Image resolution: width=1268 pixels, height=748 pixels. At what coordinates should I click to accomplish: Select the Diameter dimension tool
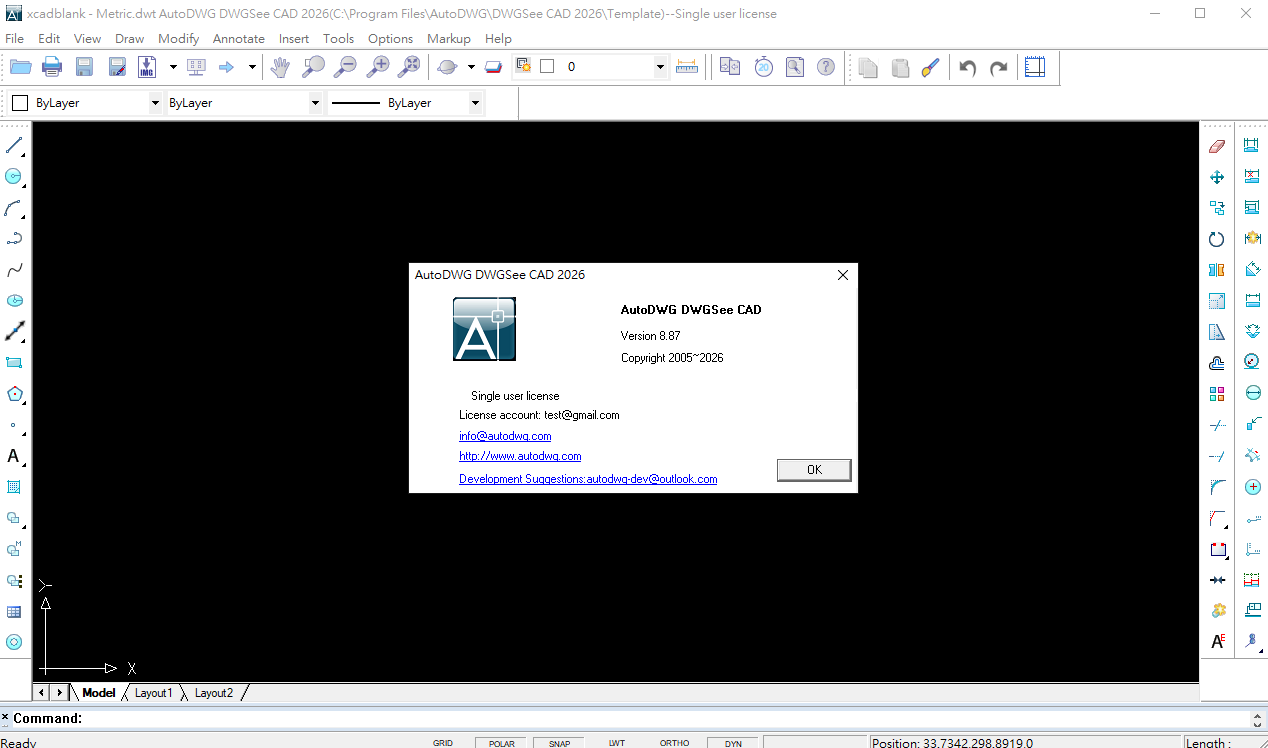[1251, 394]
